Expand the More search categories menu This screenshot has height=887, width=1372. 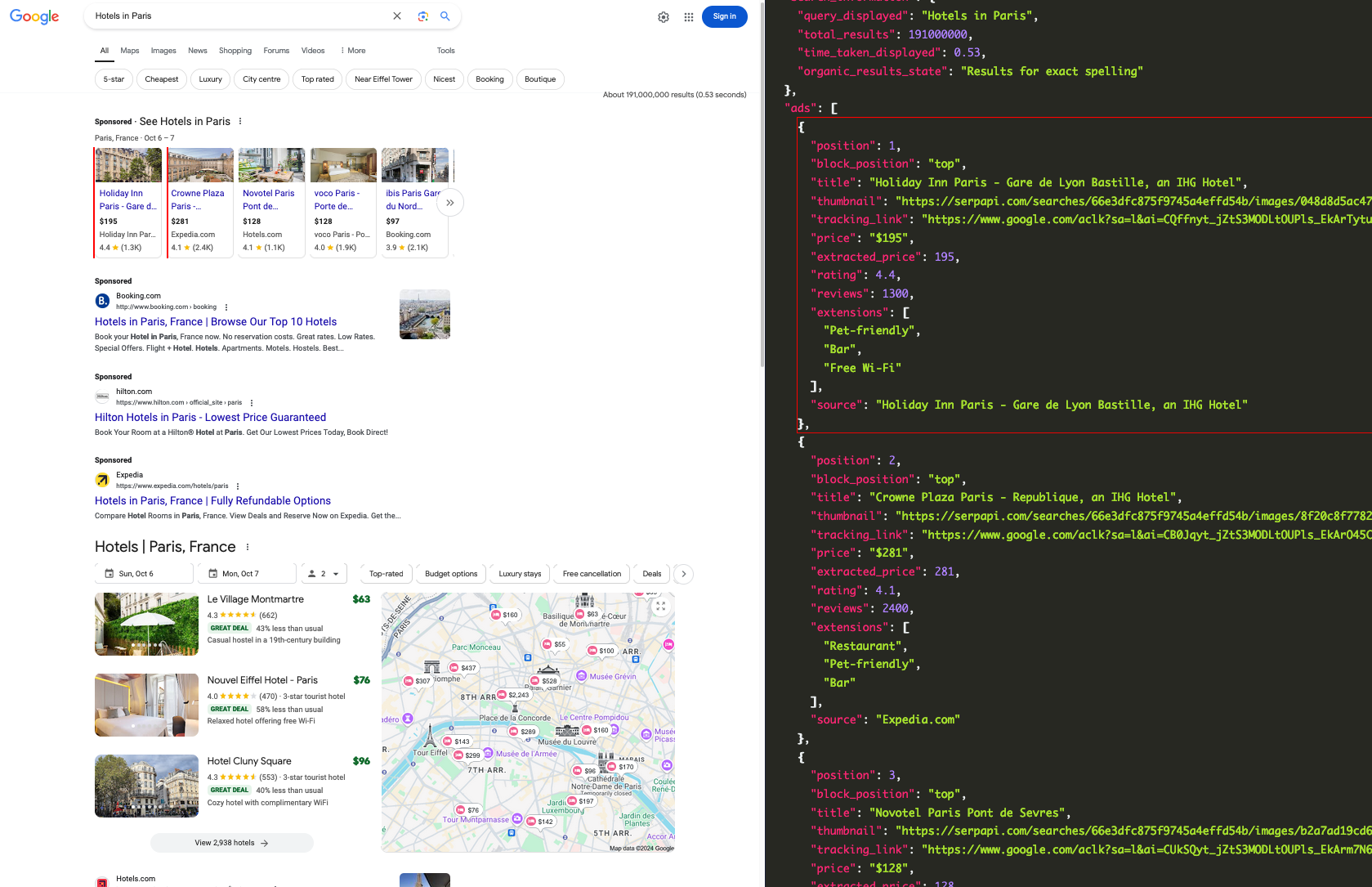click(x=353, y=51)
